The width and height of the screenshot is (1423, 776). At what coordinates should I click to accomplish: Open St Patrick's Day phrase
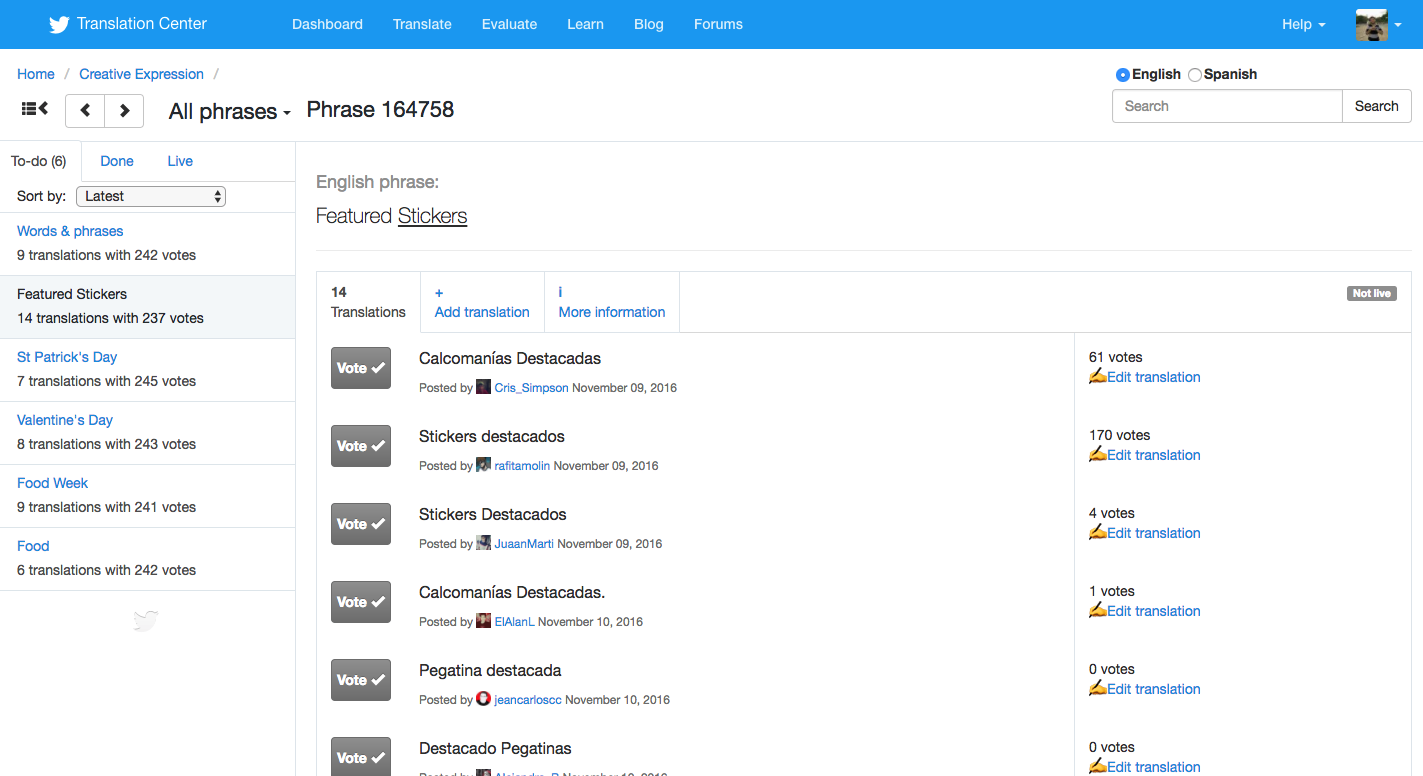click(67, 357)
